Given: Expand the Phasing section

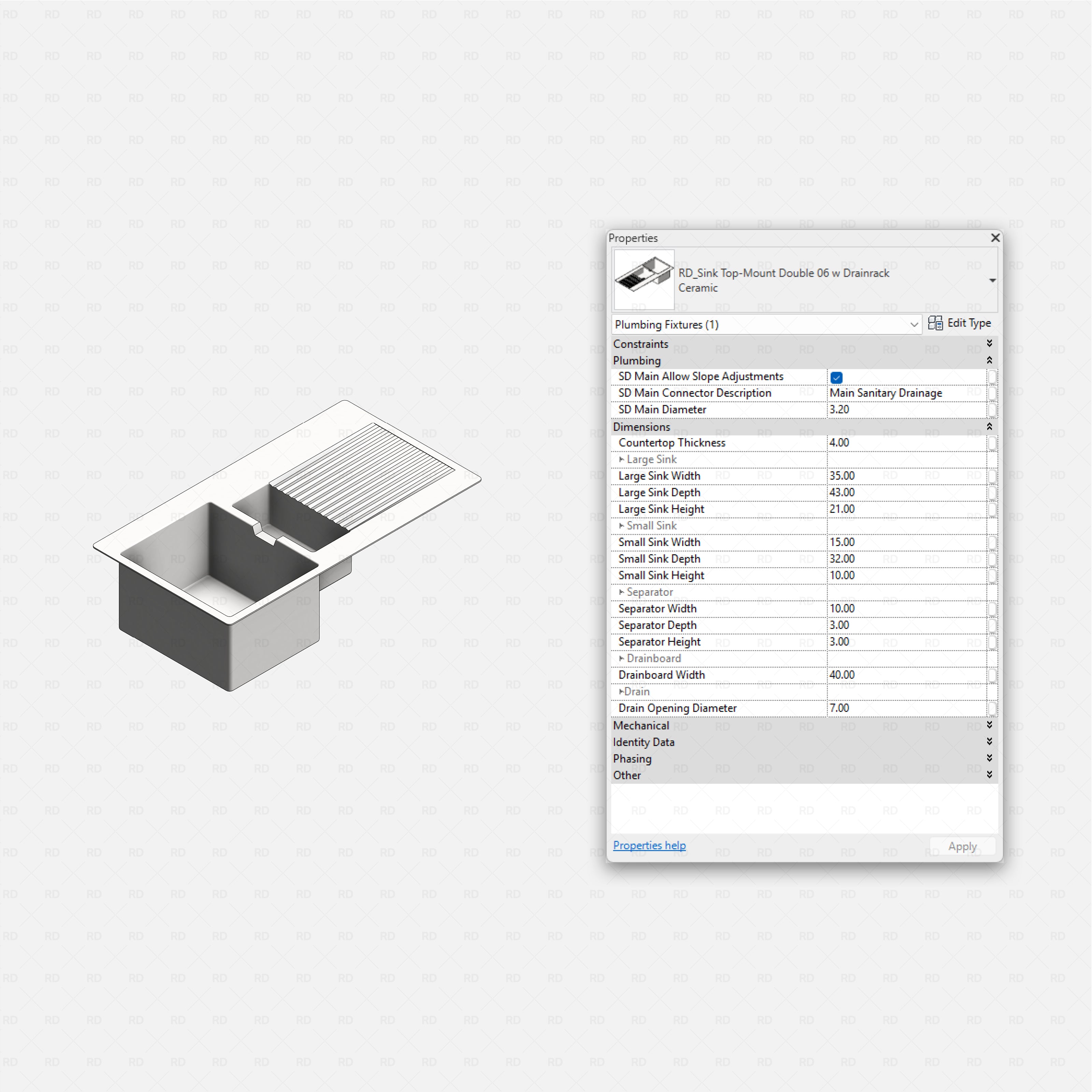Looking at the screenshot, I should coord(990,759).
